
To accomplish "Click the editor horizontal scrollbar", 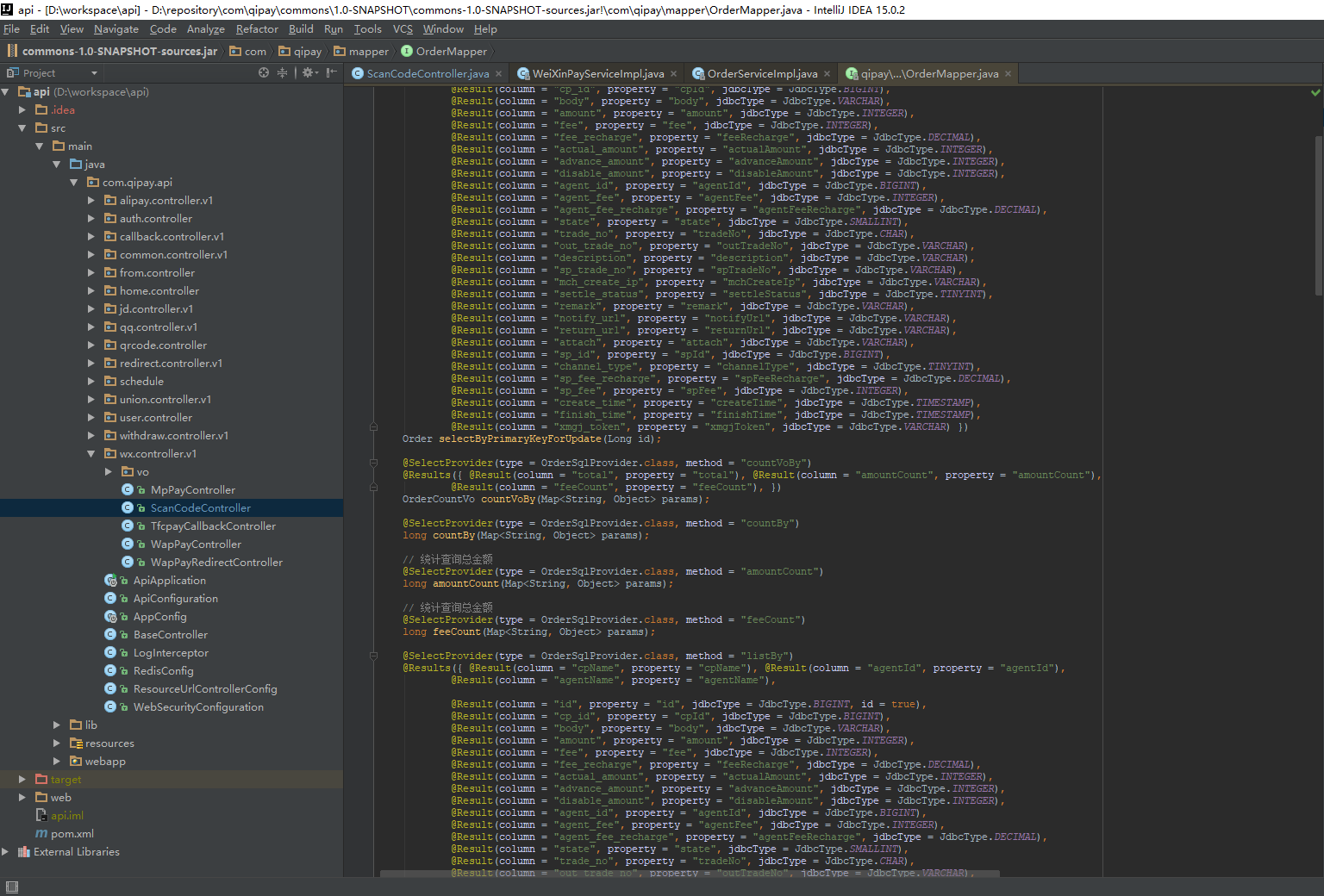I will point(690,874).
